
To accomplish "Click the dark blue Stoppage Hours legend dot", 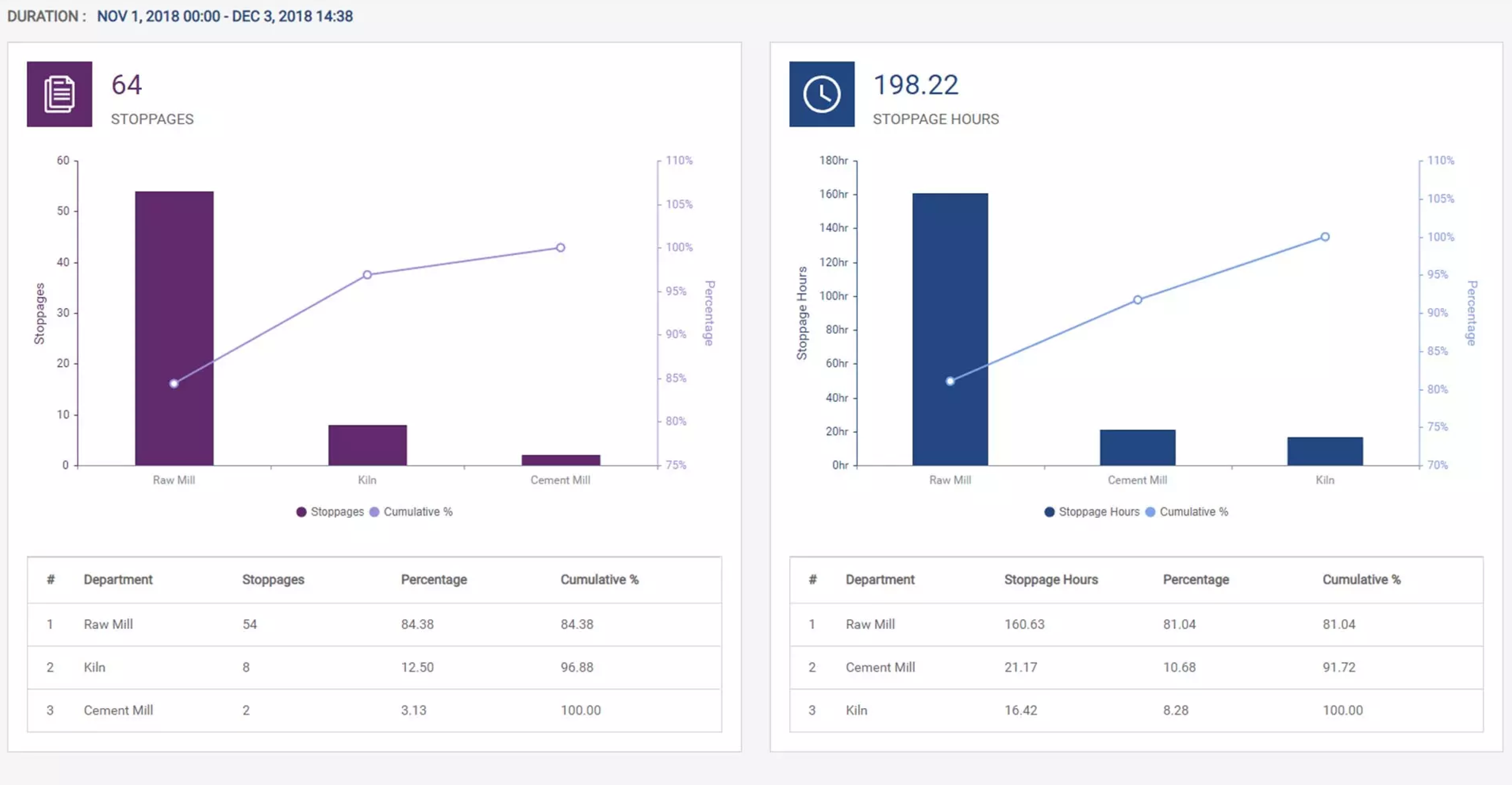I will 1049,511.
